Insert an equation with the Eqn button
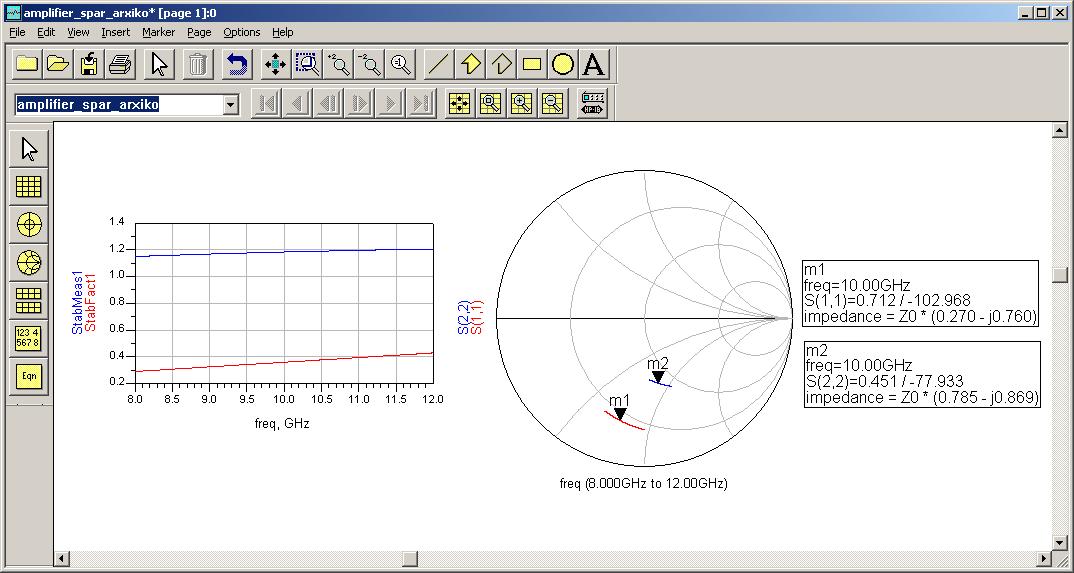Screen dimensions: 1074x573 pyautogui.click(x=29, y=377)
